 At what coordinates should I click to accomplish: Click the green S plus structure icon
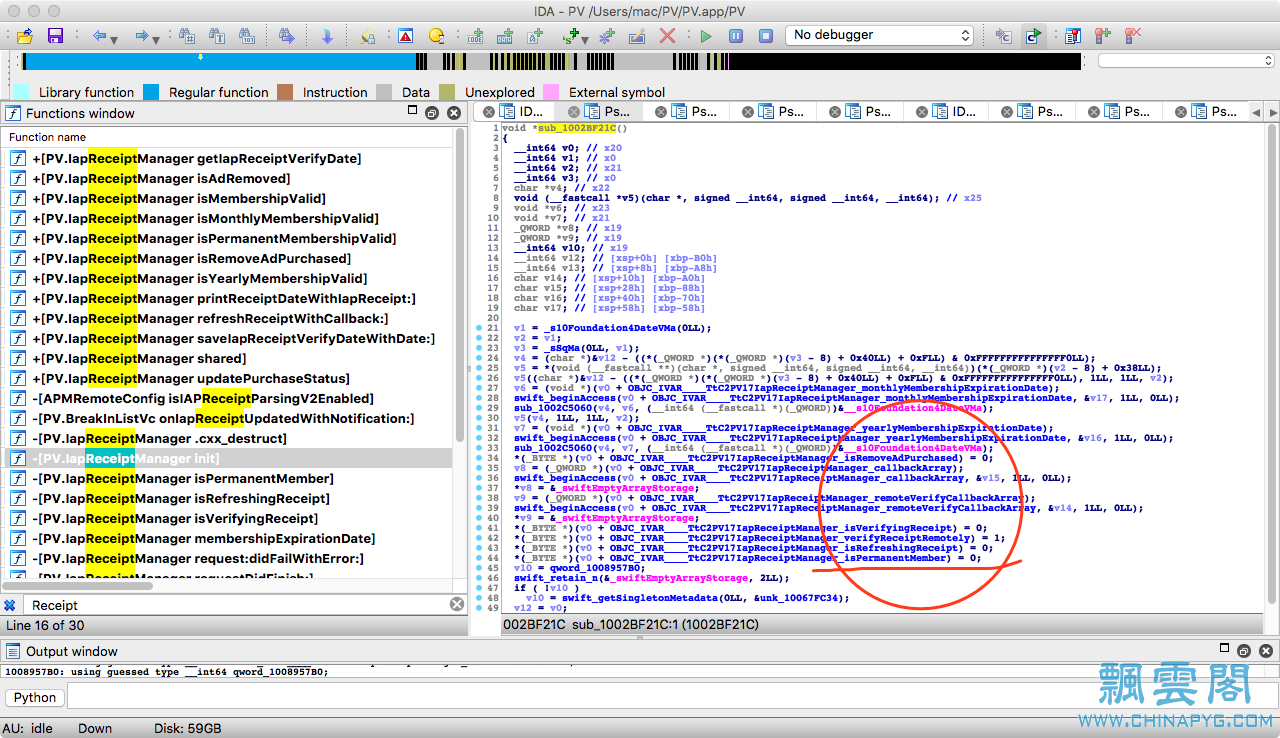click(571, 36)
